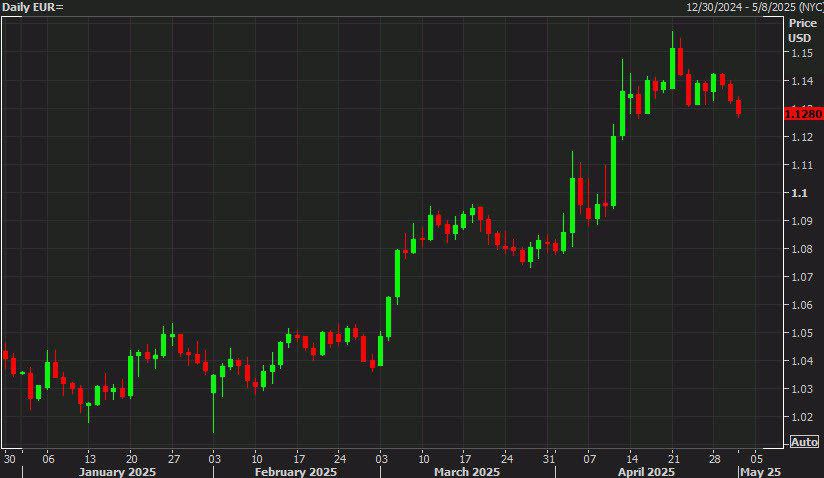Click the red 1.1280 current price tag
This screenshot has width=824, height=478.
tap(803, 113)
